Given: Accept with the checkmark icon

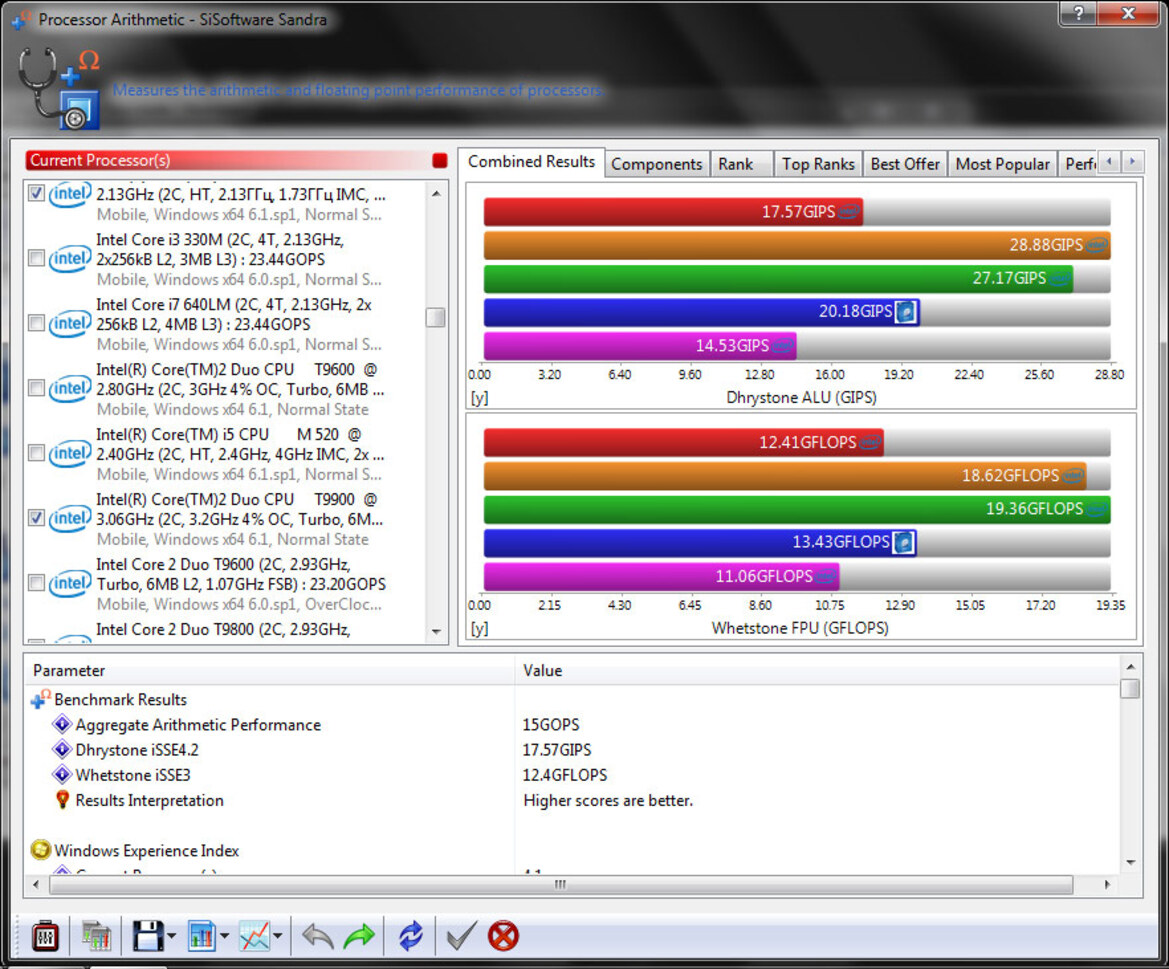Looking at the screenshot, I should (461, 936).
